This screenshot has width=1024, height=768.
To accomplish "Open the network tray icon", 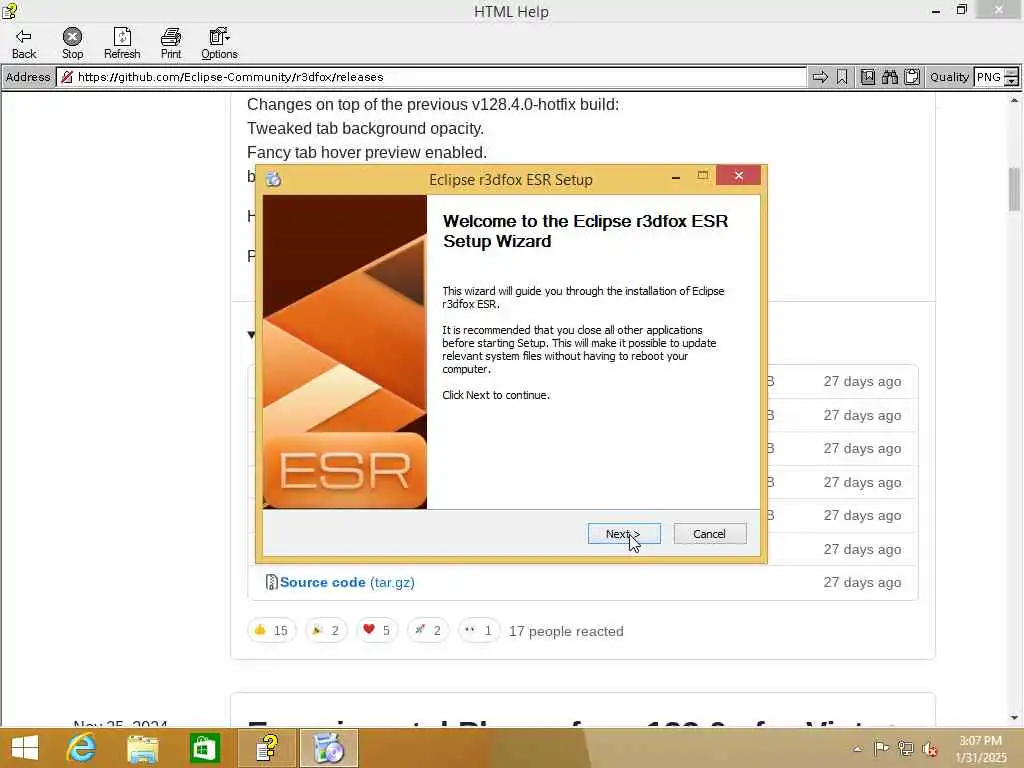I will click(x=905, y=748).
